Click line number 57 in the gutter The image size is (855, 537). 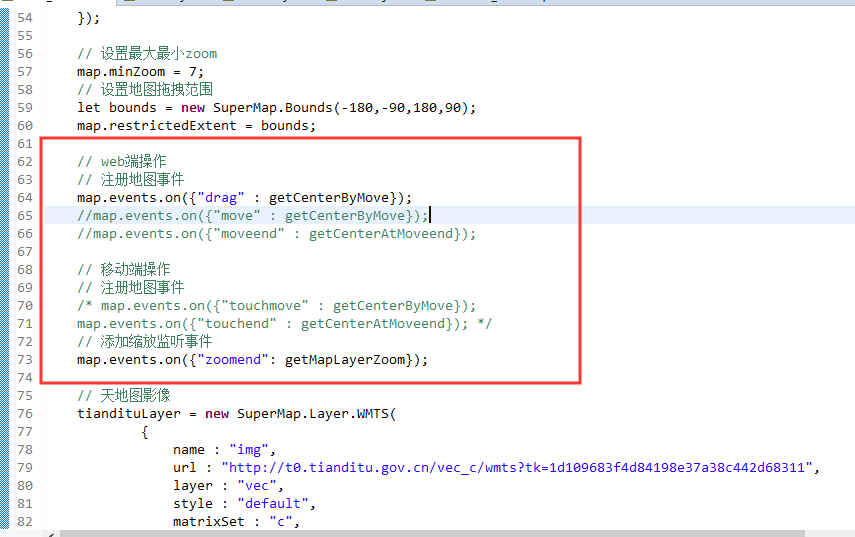pyautogui.click(x=24, y=72)
